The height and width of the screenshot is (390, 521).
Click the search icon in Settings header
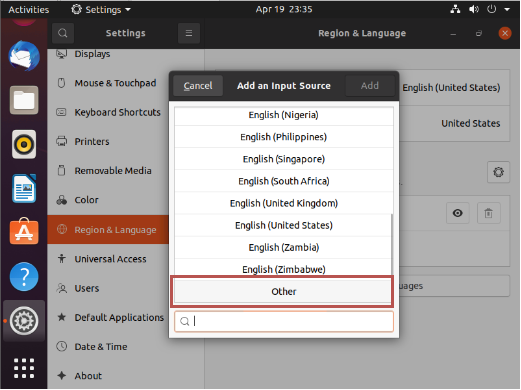[63, 33]
